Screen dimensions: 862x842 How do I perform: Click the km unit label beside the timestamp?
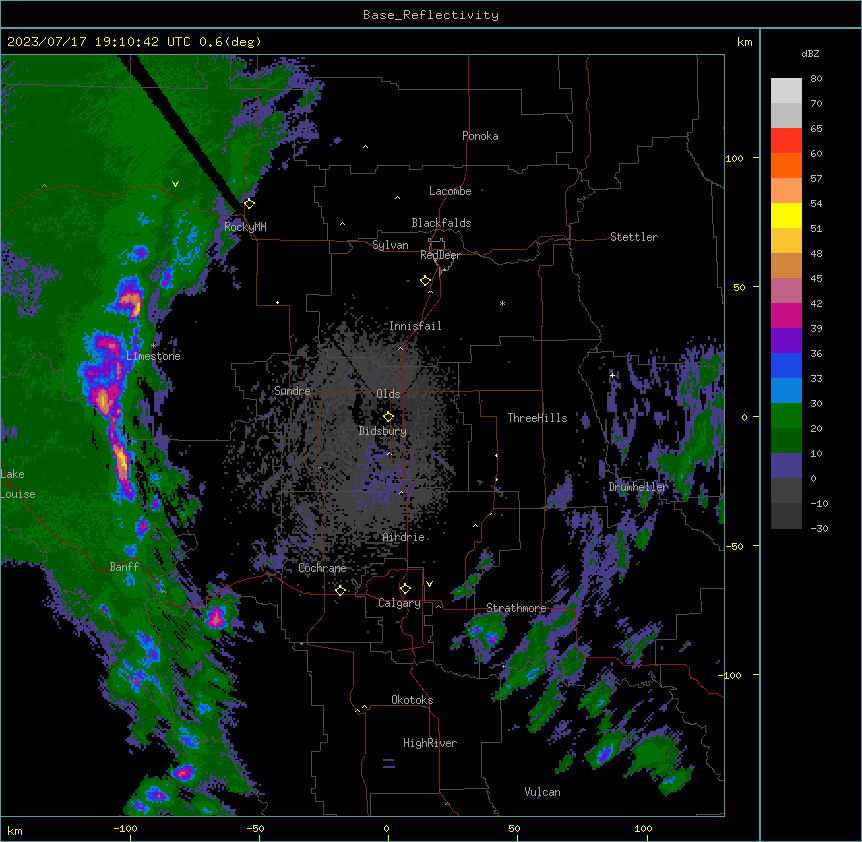pyautogui.click(x=744, y=42)
